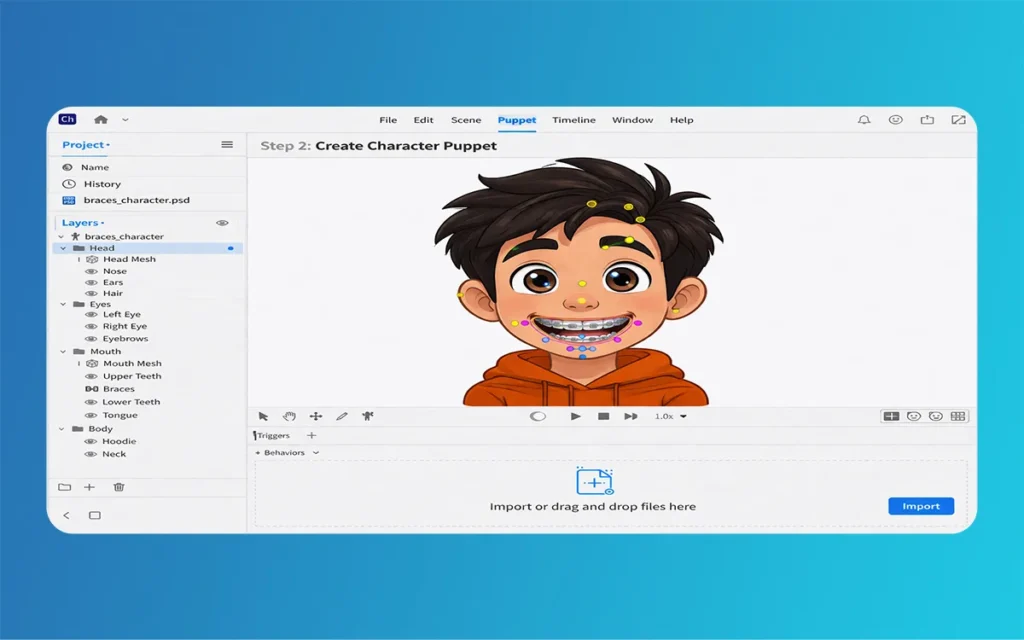Select braces_character.psd in the Project panel
The height and width of the screenshot is (640, 1024).
pyautogui.click(x=135, y=200)
